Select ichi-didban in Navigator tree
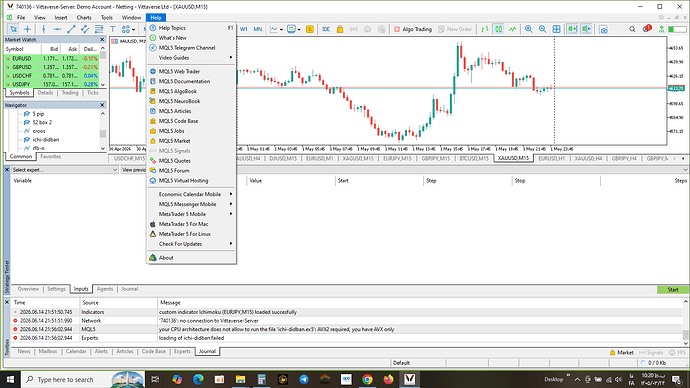The image size is (690, 388). [x=46, y=139]
